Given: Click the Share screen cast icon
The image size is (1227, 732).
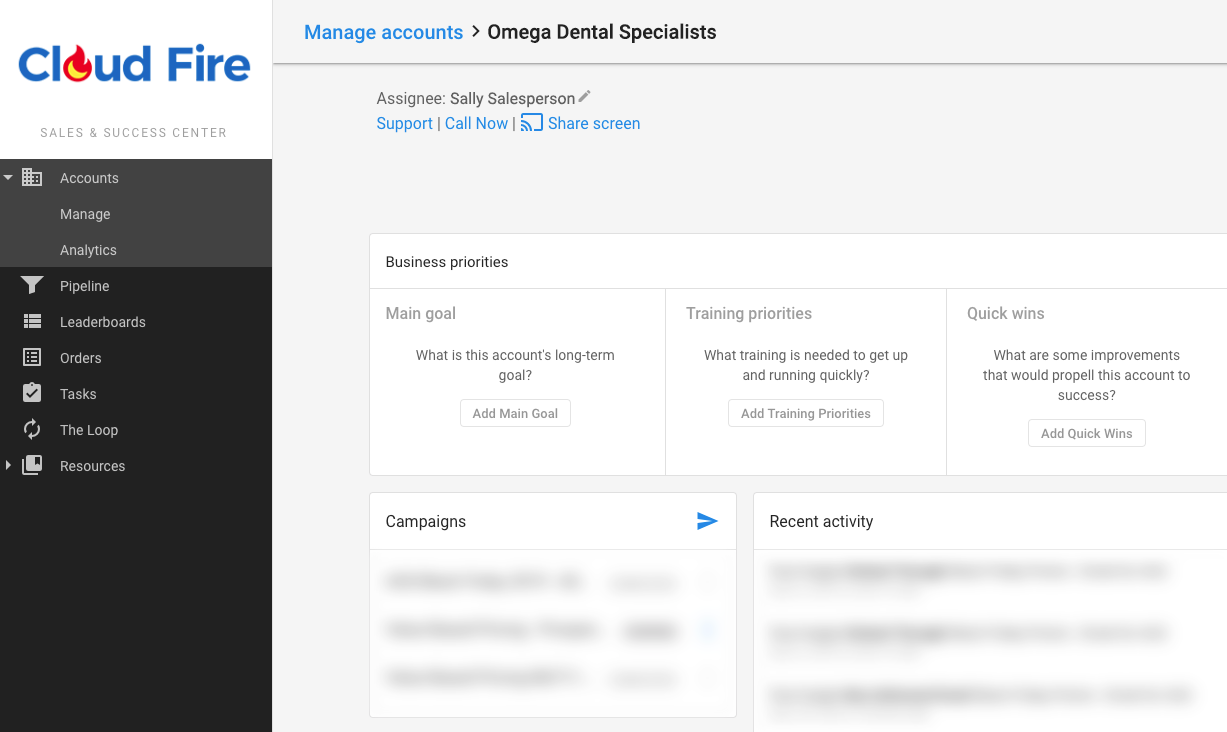Looking at the screenshot, I should point(532,123).
